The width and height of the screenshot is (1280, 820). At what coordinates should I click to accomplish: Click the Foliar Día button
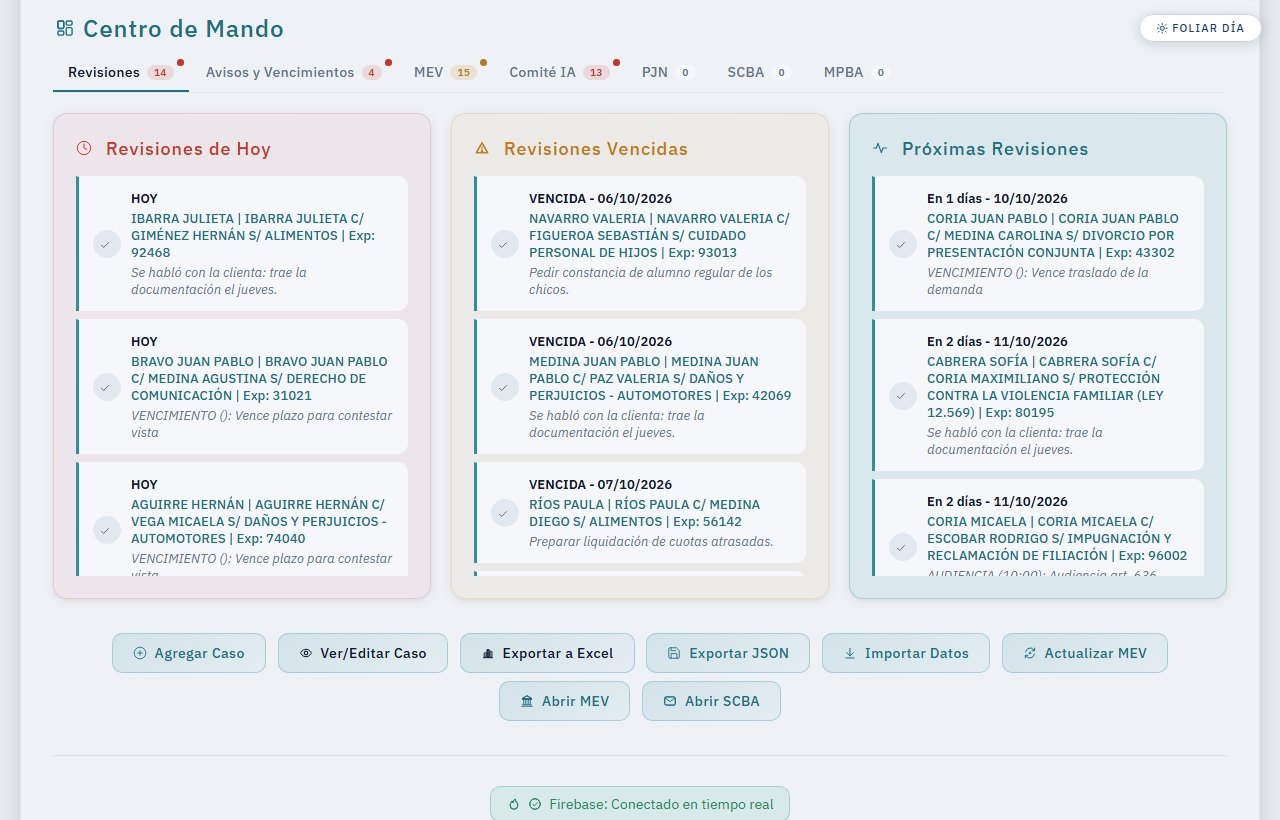click(1200, 28)
